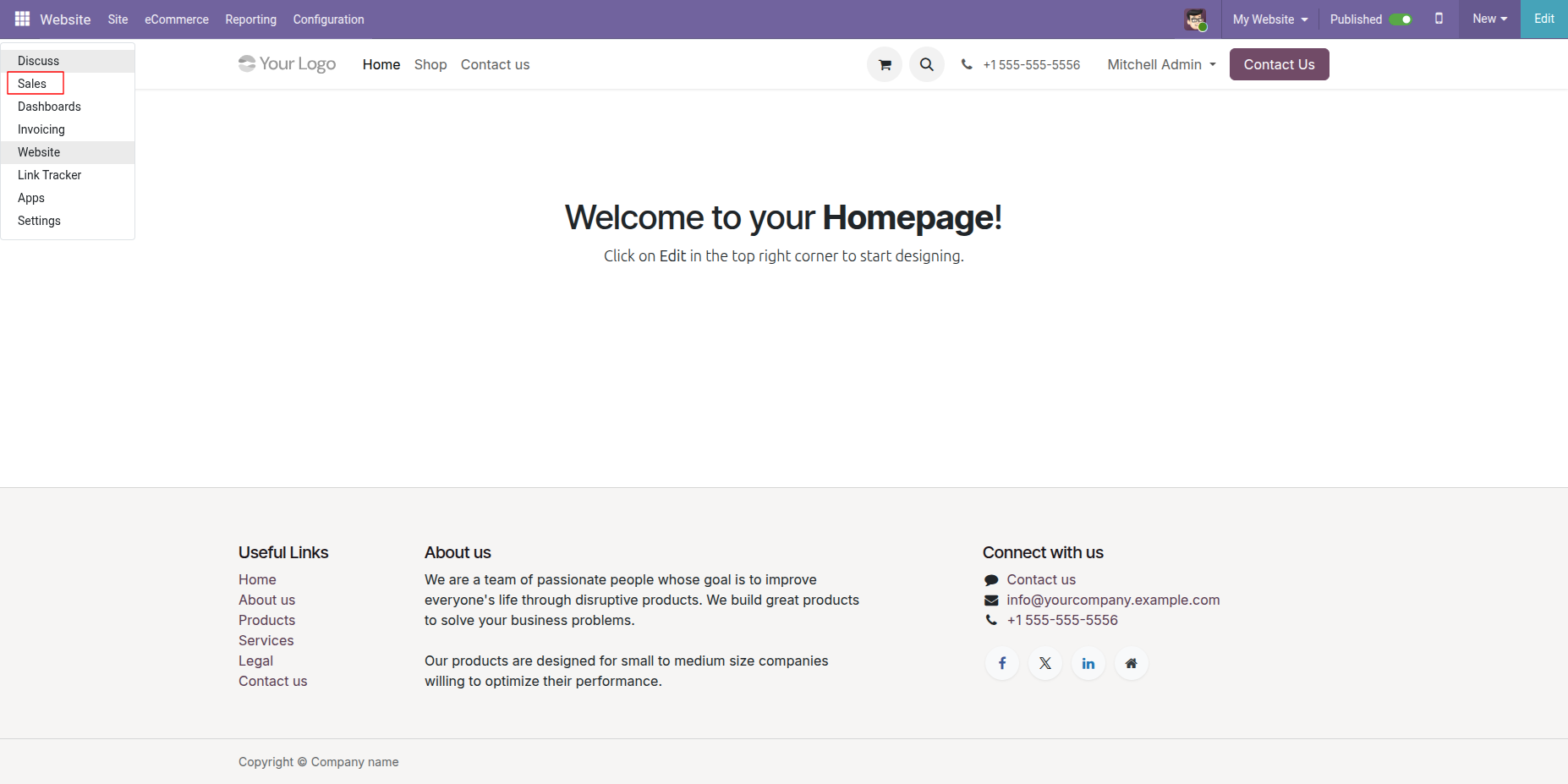Select Apps in the apps menu
Screen dimensions: 1568x784
[x=68, y=198]
